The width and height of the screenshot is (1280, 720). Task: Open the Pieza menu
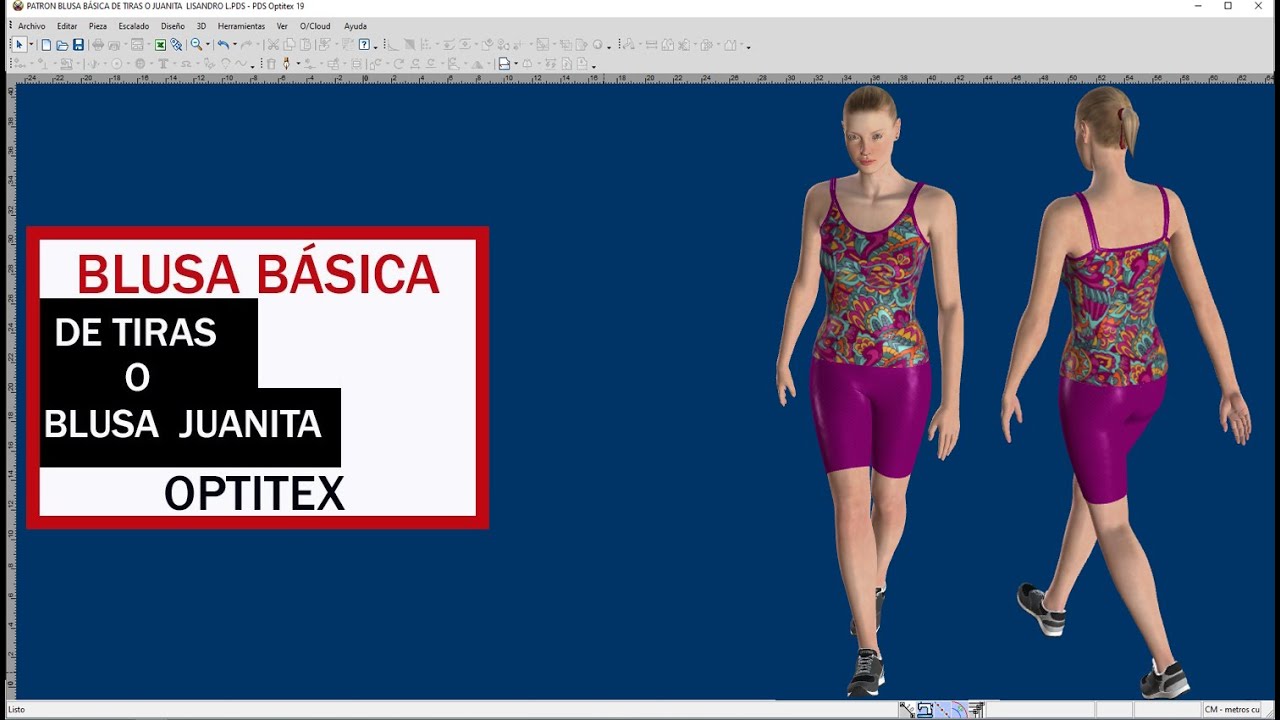pyautogui.click(x=98, y=26)
